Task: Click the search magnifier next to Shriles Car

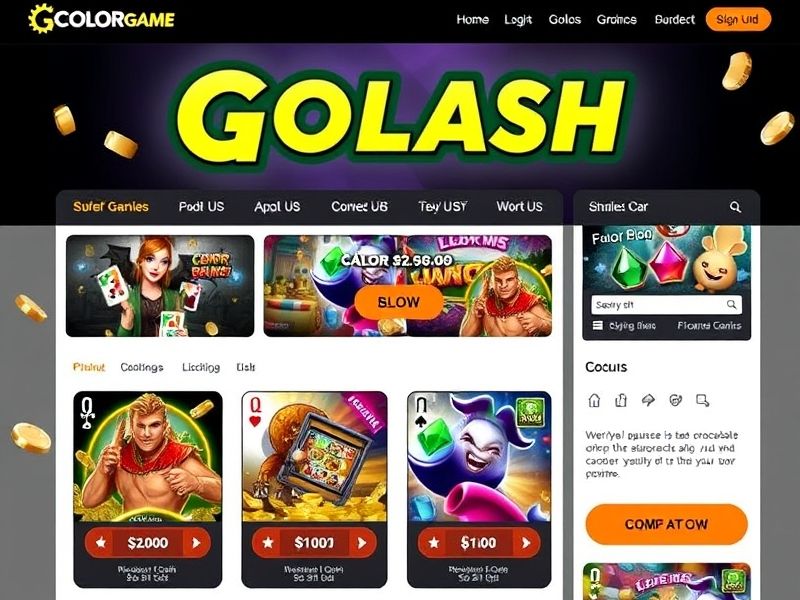Action: tap(735, 207)
